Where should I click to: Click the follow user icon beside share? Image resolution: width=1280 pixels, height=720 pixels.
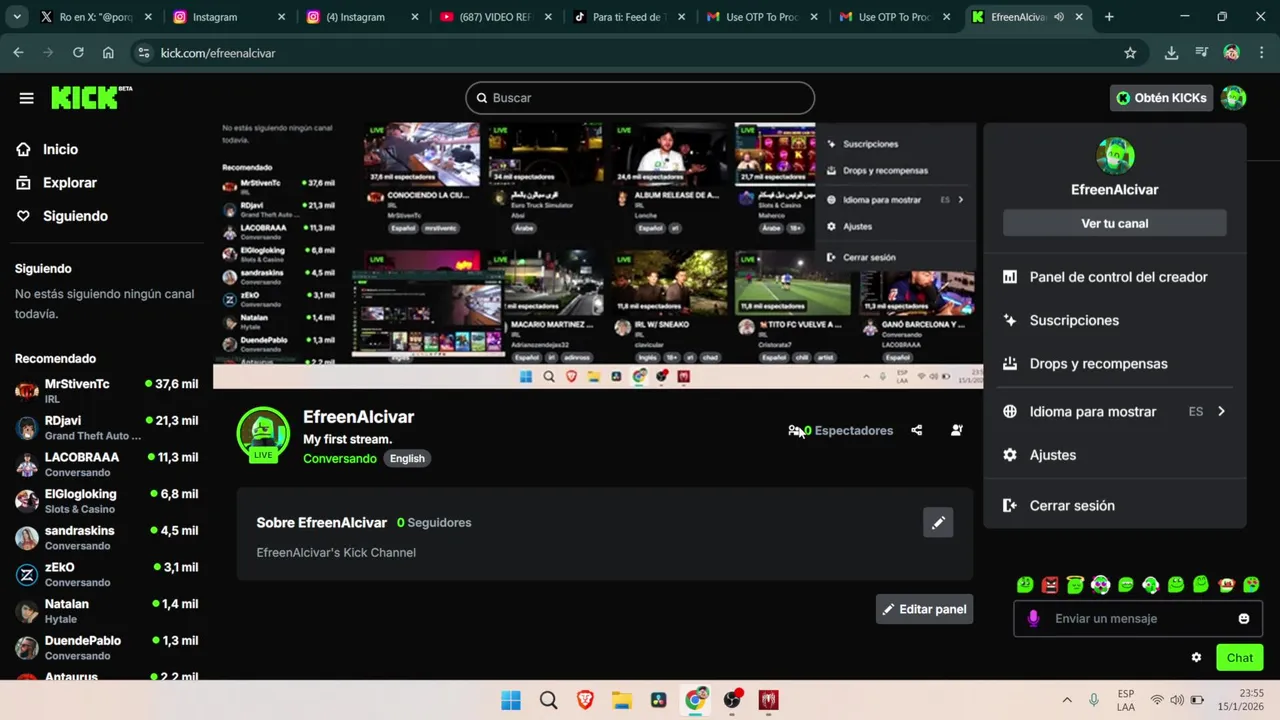(x=957, y=430)
